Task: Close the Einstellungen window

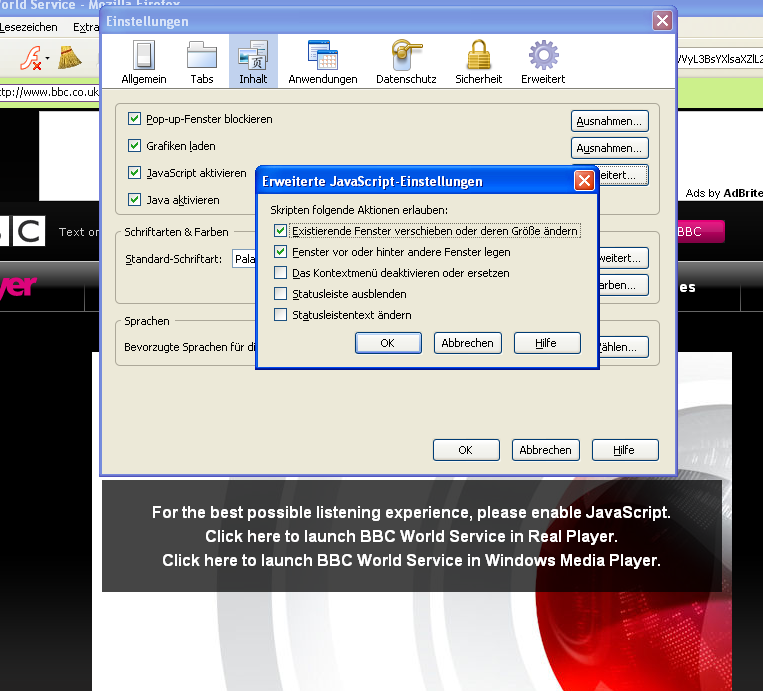Action: click(662, 21)
